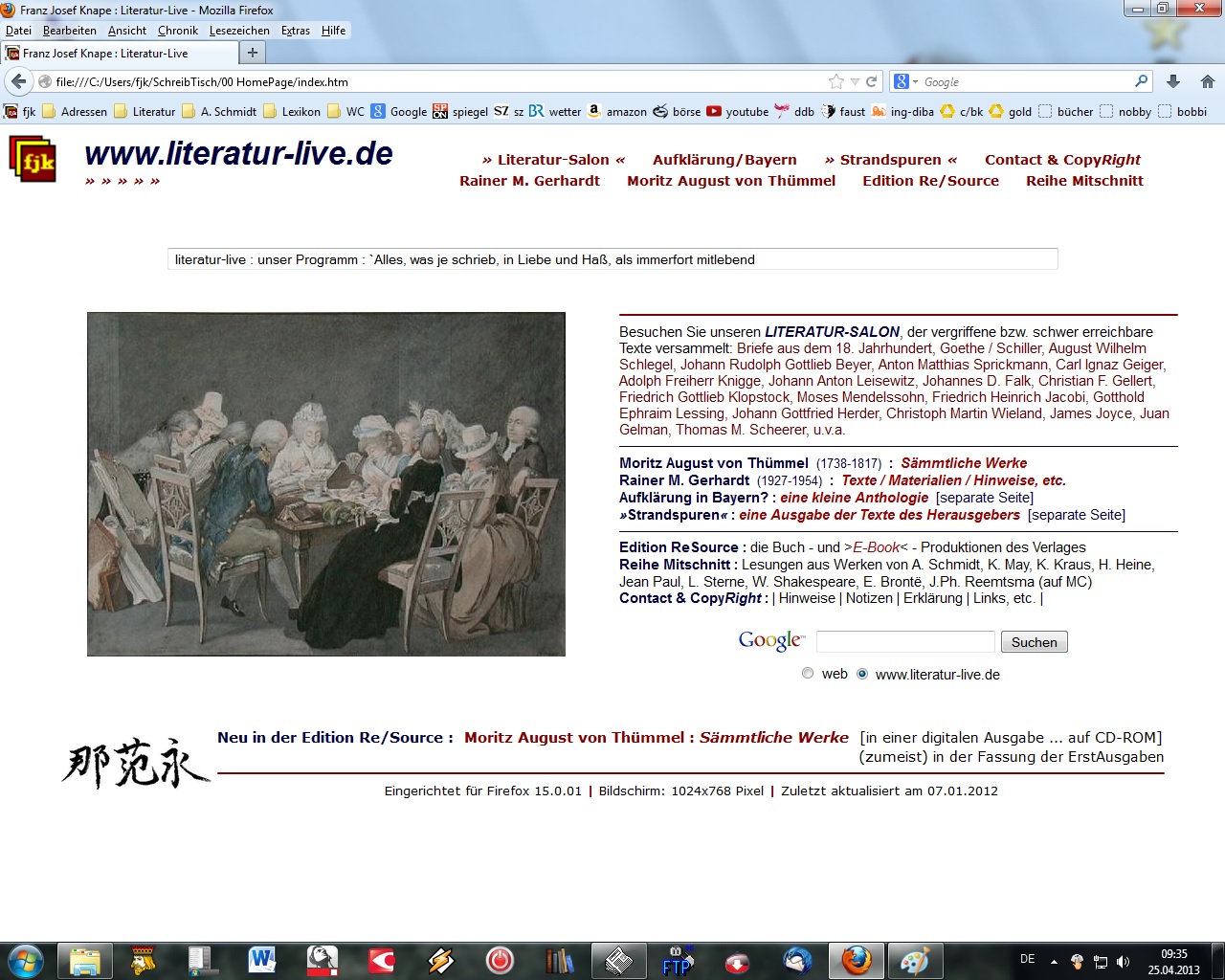
Task: Open the spiegel bookmark
Action: (x=460, y=111)
